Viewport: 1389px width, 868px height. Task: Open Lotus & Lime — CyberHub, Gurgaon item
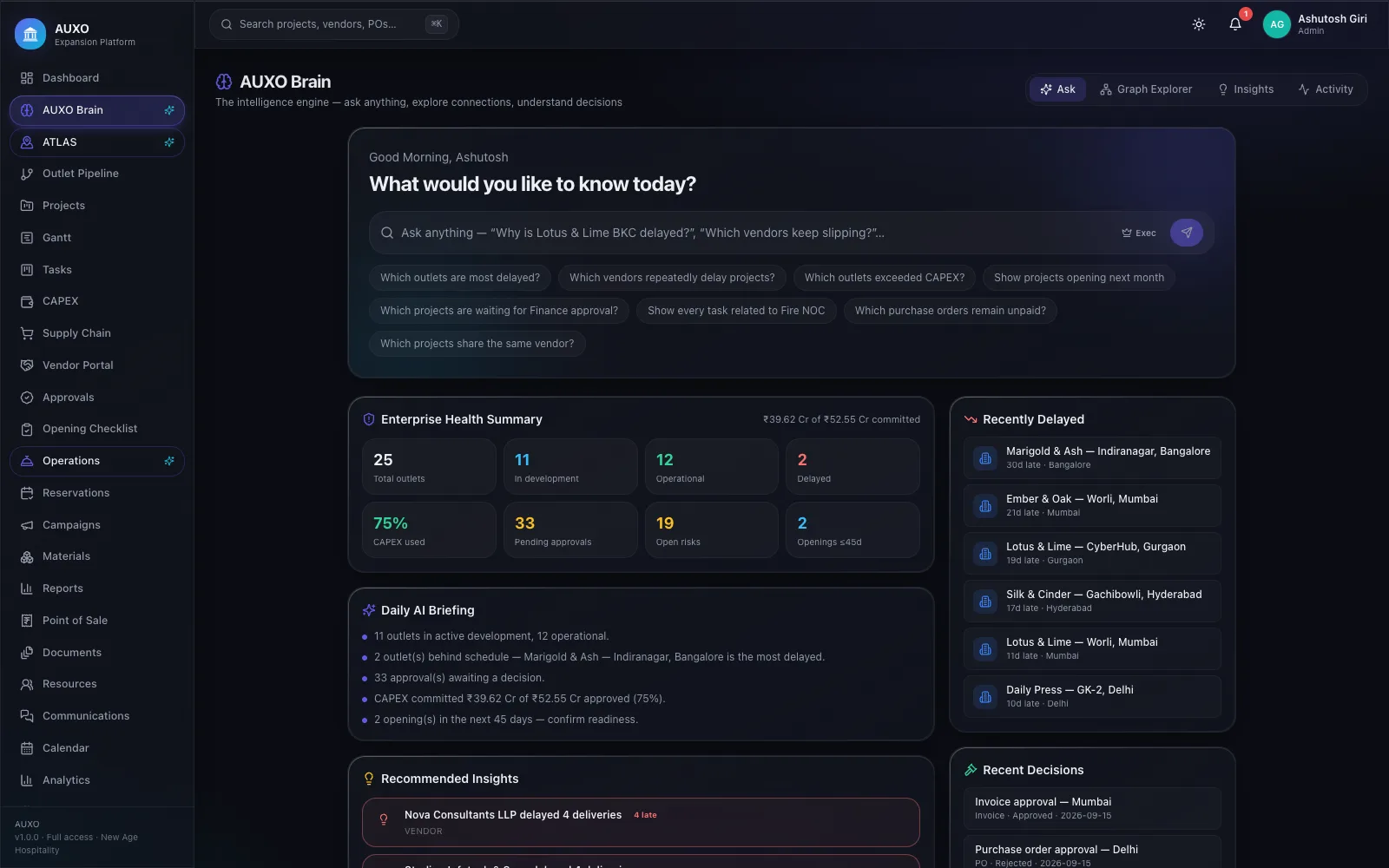pyautogui.click(x=1092, y=554)
